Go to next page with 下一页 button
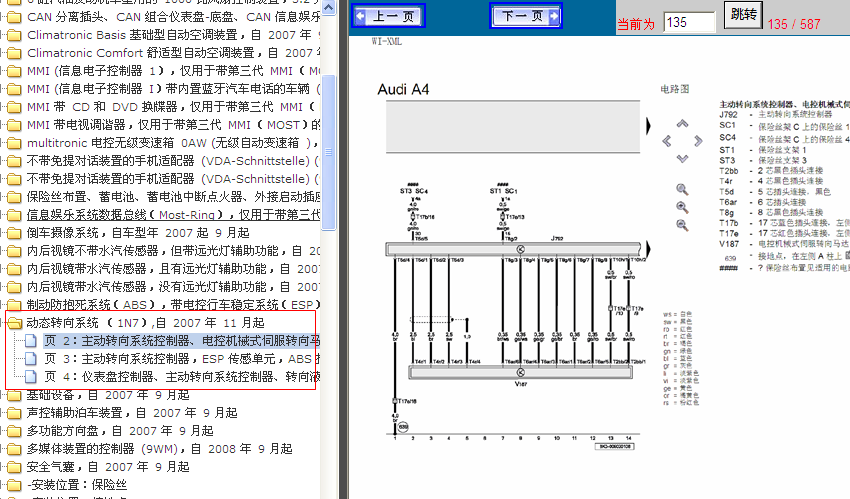This screenshot has height=499, width=850. pyautogui.click(x=526, y=15)
